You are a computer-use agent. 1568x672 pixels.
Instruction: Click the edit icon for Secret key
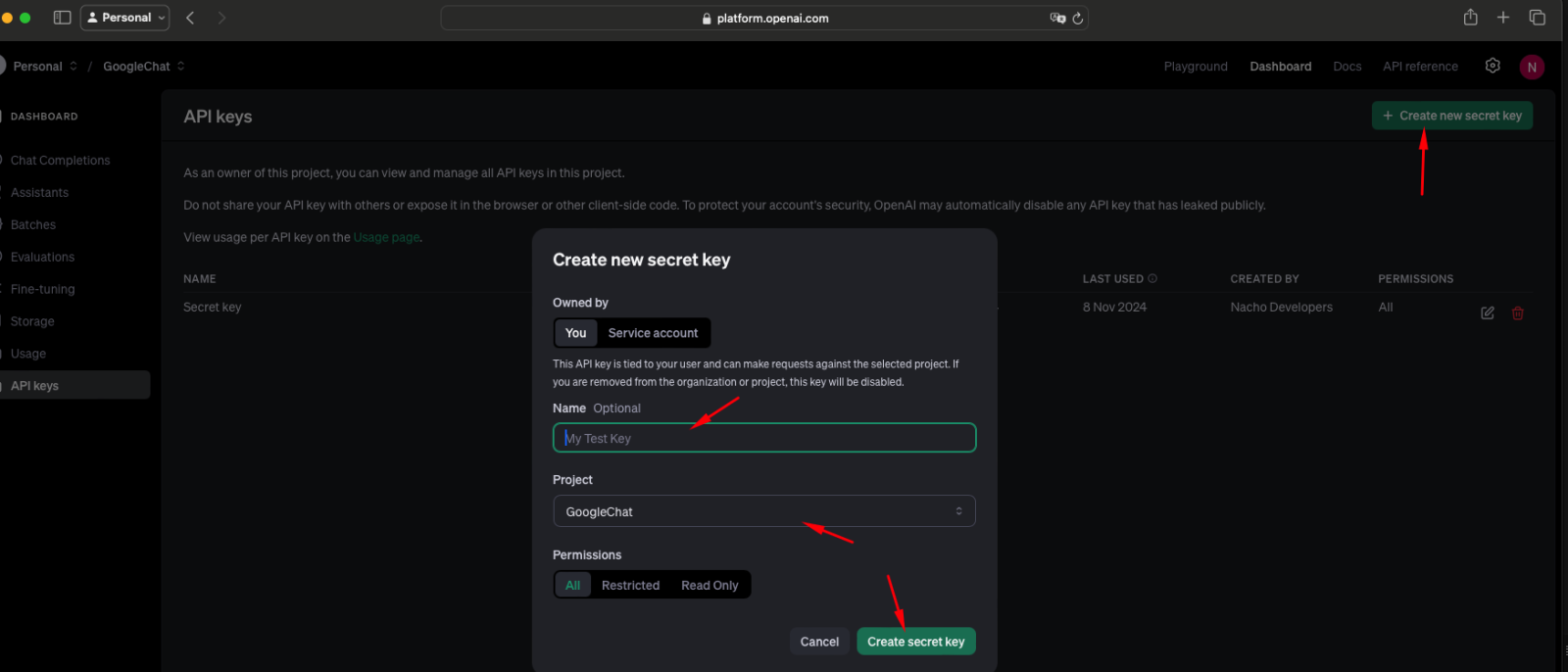tap(1487, 312)
